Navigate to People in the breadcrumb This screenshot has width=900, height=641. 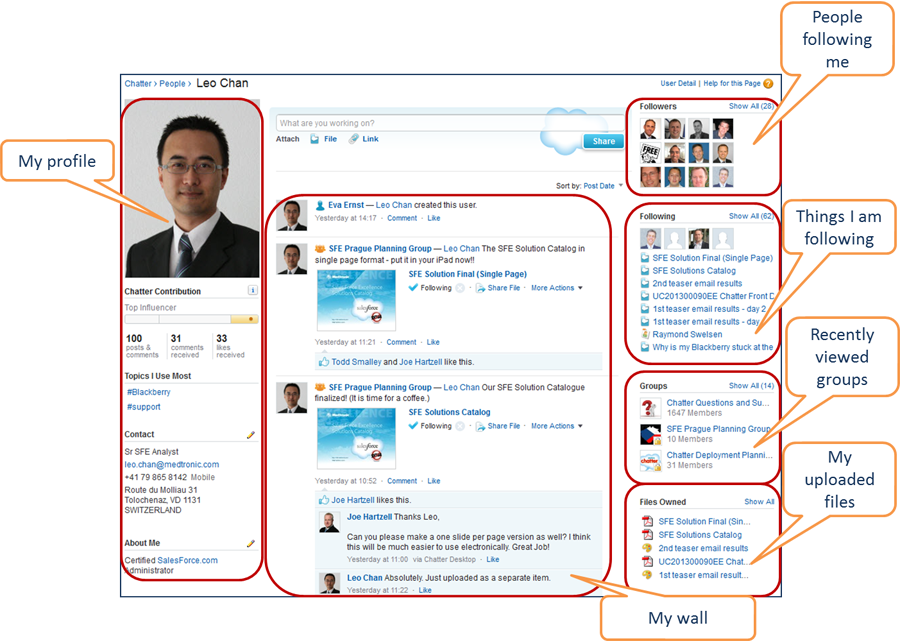[172, 84]
